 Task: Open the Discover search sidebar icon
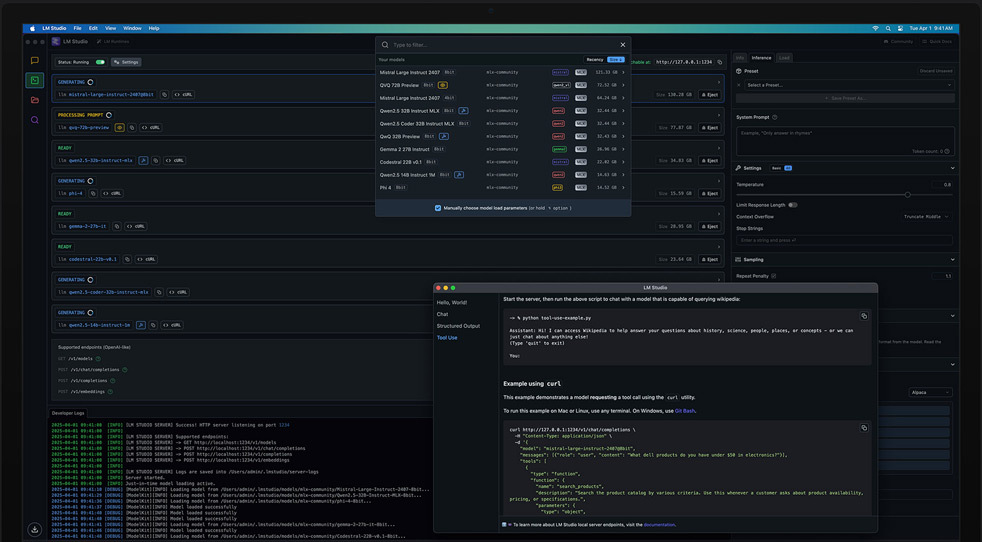[35, 120]
